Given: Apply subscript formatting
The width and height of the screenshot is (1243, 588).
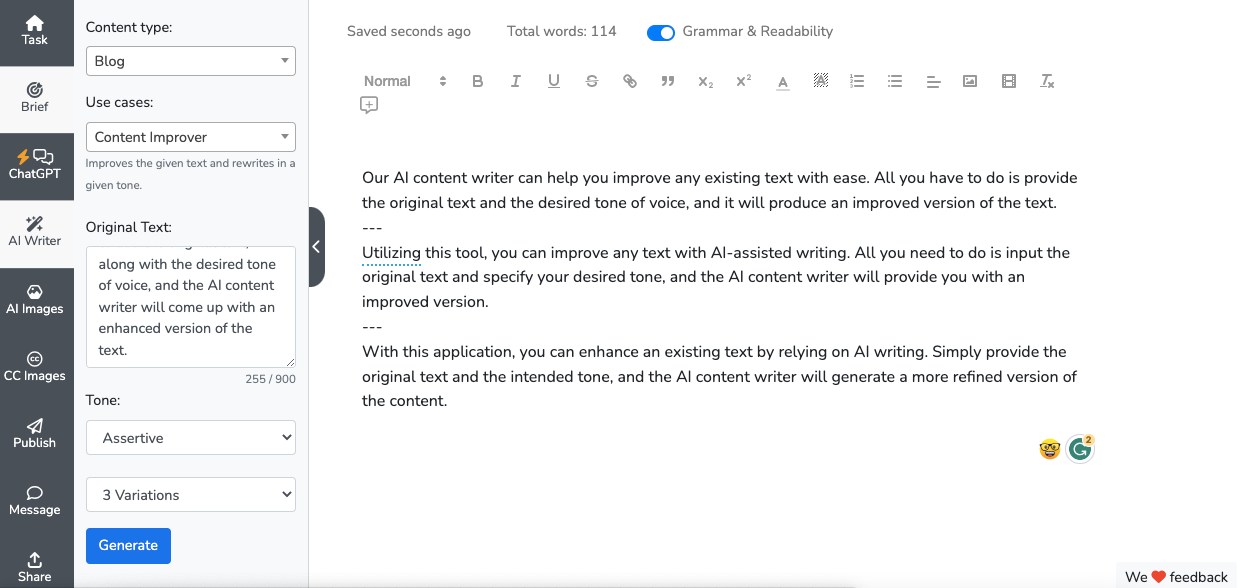Looking at the screenshot, I should click(706, 82).
